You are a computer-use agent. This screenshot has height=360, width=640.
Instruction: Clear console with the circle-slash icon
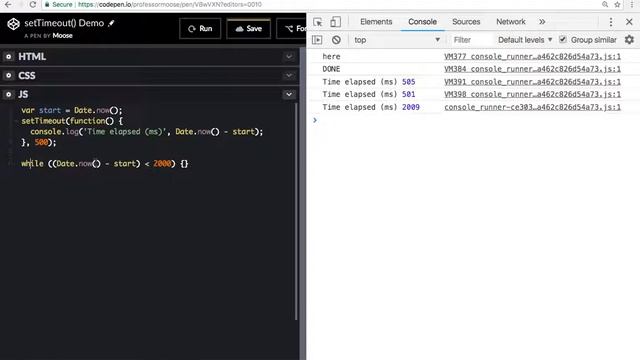[336, 40]
